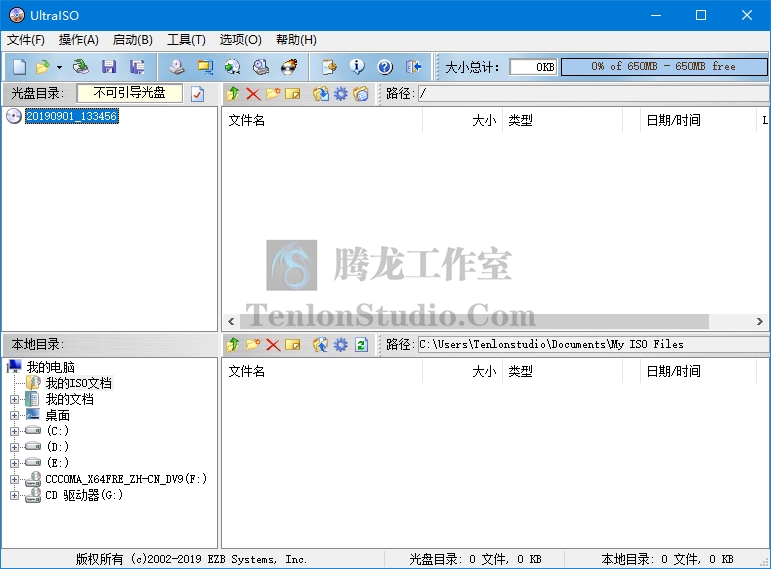
Task: Select the 20190901_133456 disc node
Action: [x=72, y=116]
